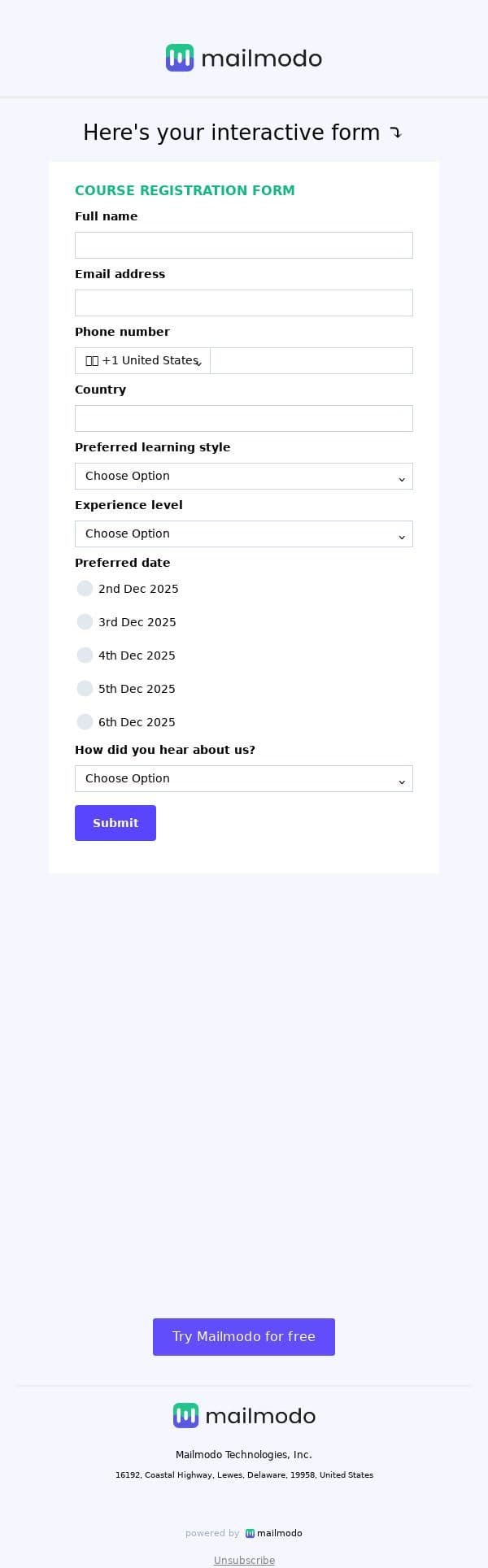Select the 2nd Dec 2025 date option
Viewport: 488px width, 1568px height.
point(85,589)
